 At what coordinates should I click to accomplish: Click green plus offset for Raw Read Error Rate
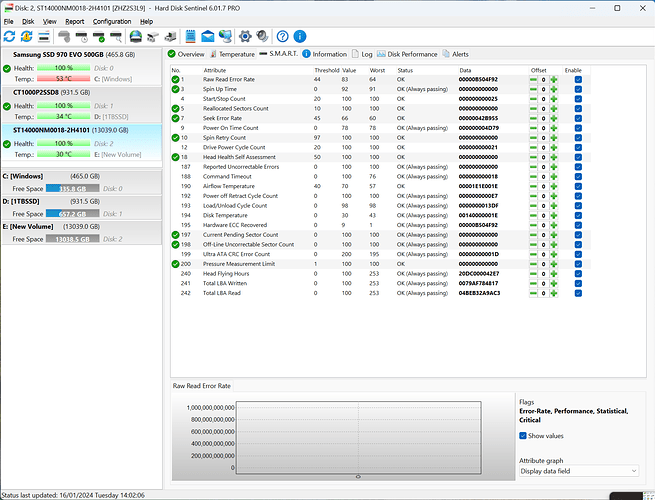pyautogui.click(x=553, y=78)
